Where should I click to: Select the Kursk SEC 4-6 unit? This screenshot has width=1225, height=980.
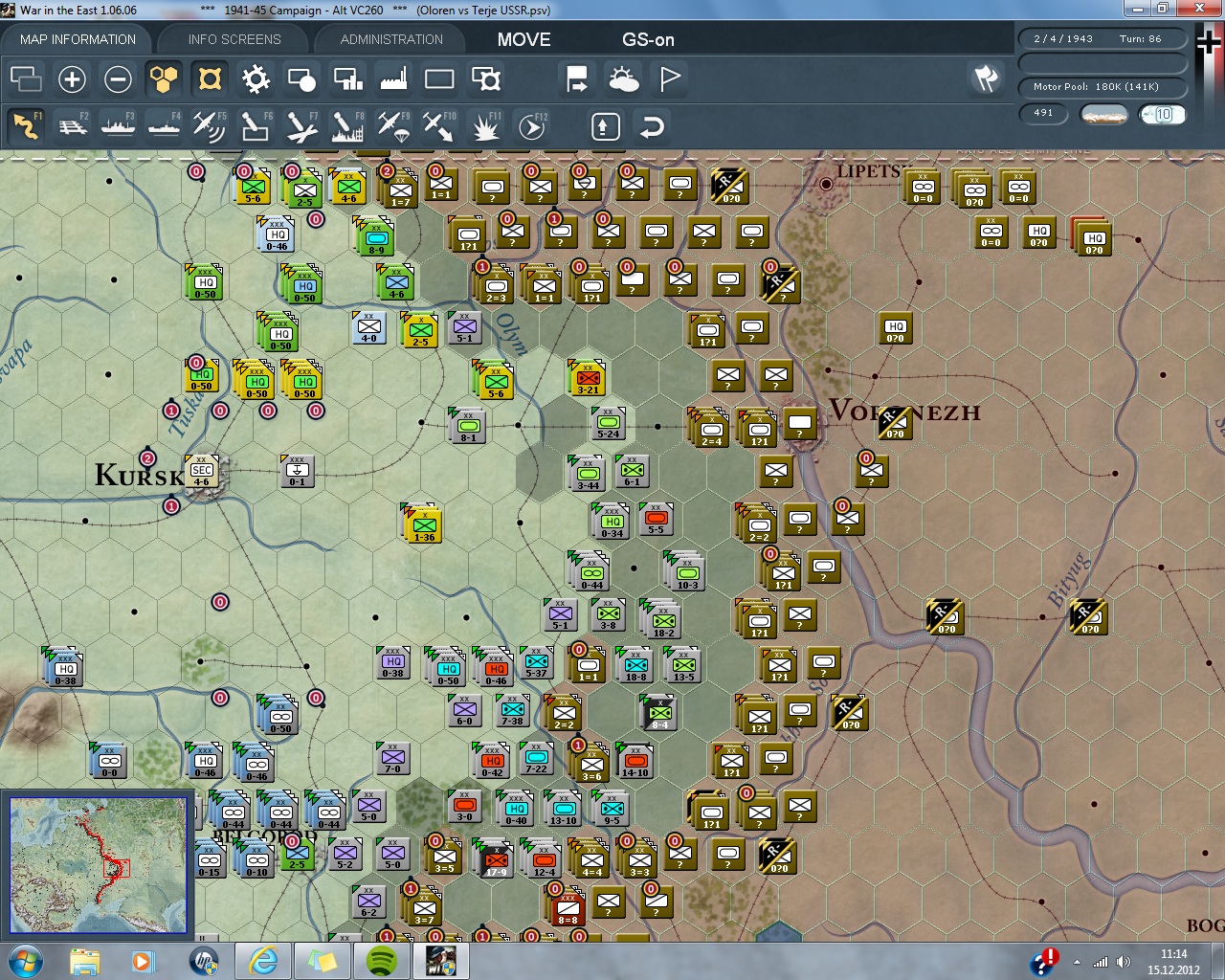pos(202,472)
